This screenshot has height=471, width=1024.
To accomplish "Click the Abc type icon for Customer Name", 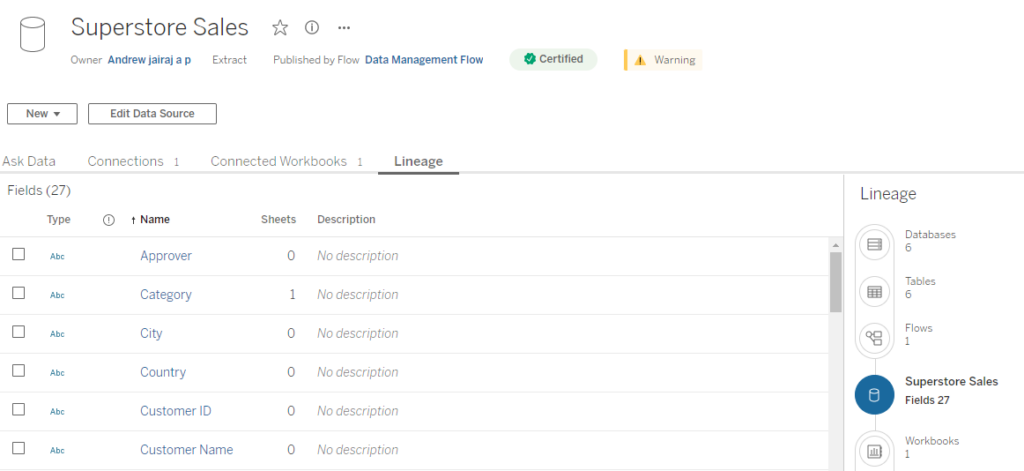I will [x=57, y=450].
